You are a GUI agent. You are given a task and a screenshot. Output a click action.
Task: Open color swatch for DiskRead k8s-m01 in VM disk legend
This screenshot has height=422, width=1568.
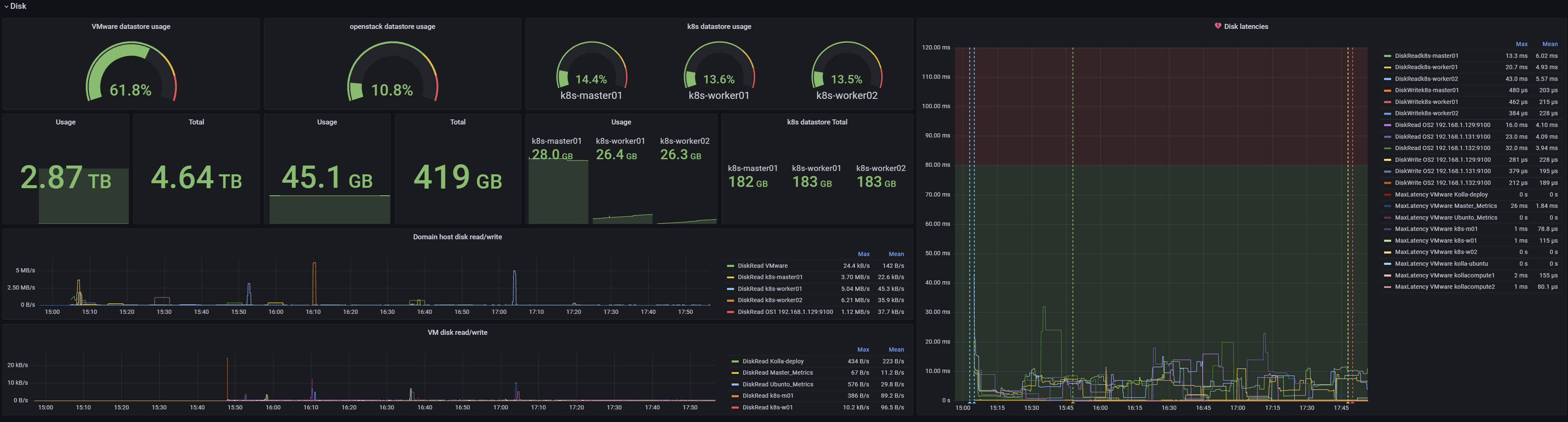click(735, 396)
